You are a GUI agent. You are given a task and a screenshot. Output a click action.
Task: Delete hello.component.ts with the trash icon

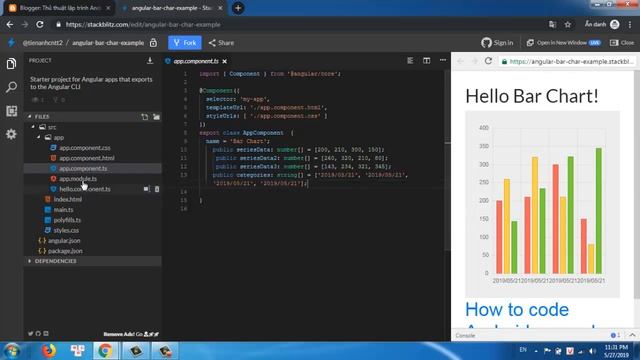click(157, 189)
